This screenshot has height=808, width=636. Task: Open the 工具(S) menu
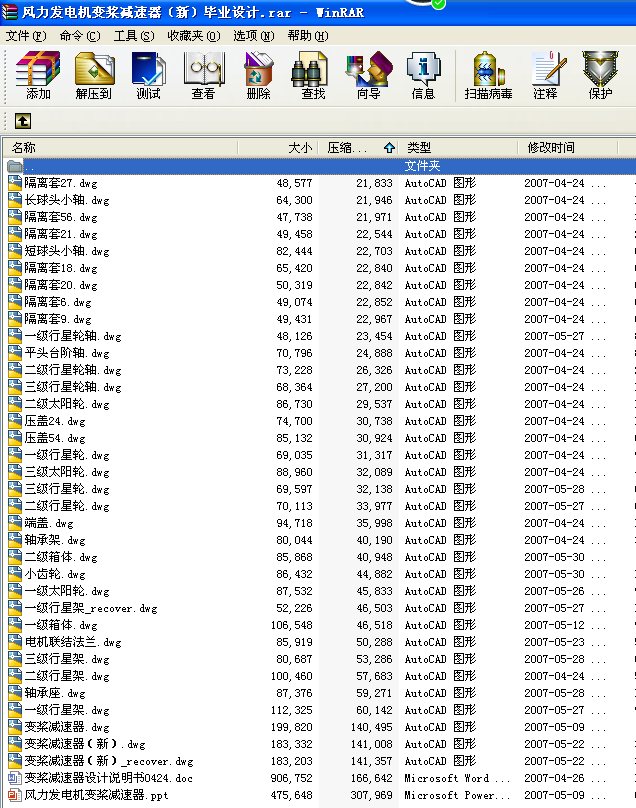click(134, 36)
